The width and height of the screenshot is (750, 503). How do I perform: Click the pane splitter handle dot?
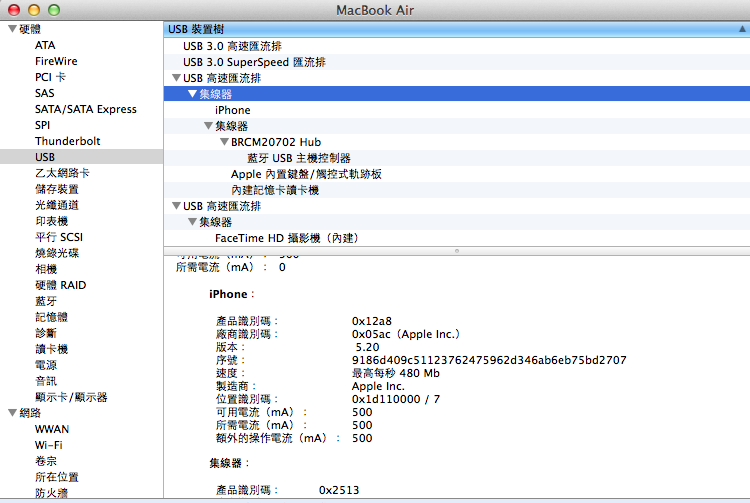tap(457, 251)
